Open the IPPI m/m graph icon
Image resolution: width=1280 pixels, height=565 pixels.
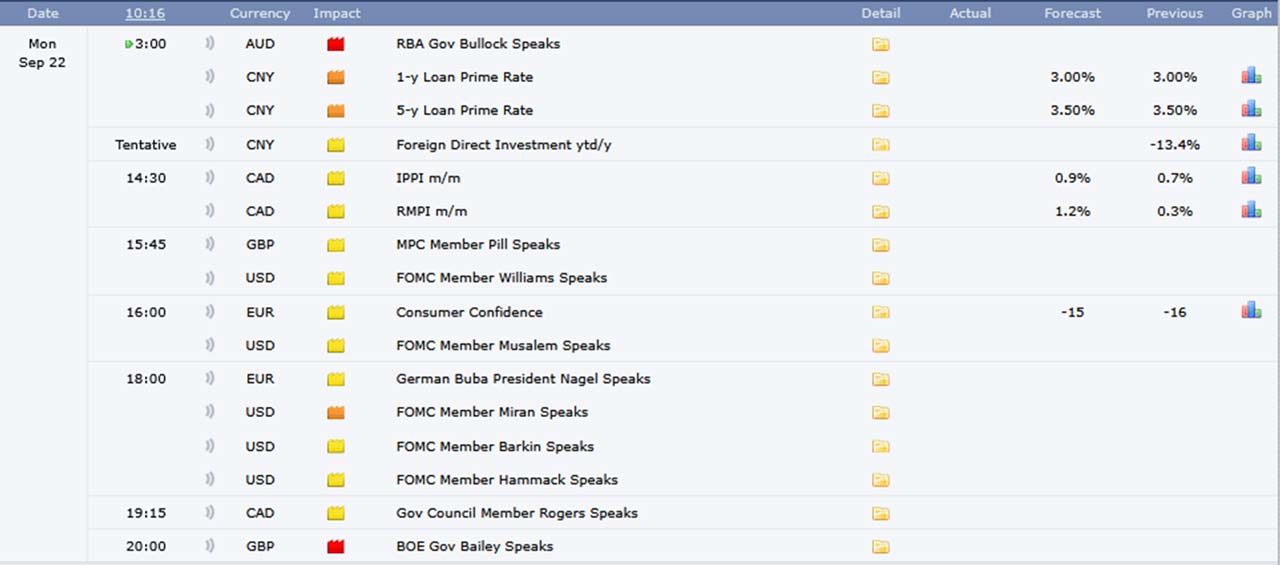pyautogui.click(x=1251, y=177)
